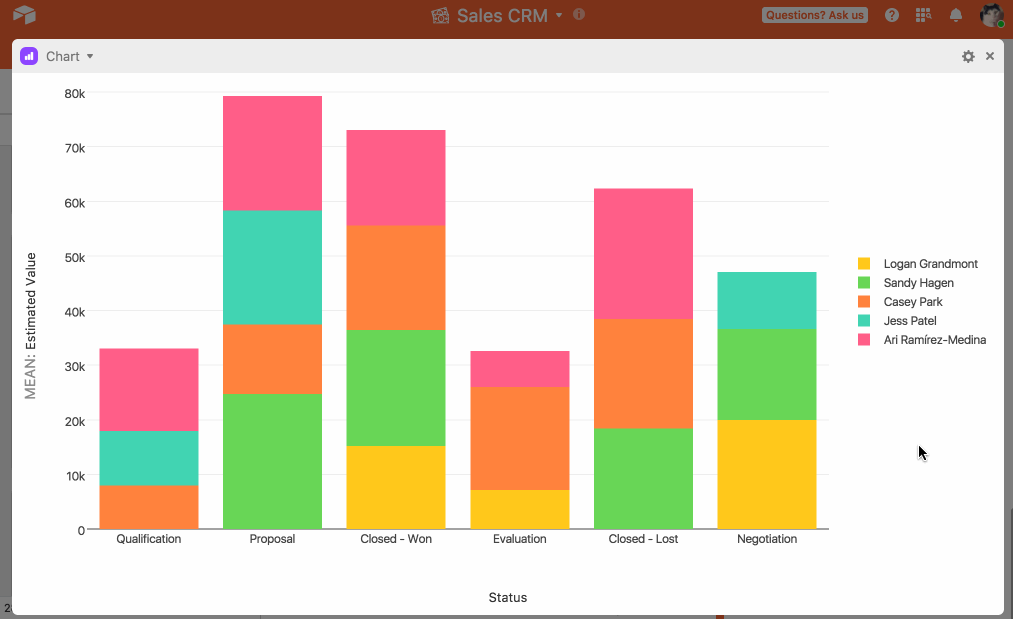Click the teal segment of the Qualification bar
This screenshot has height=619, width=1013.
[149, 458]
